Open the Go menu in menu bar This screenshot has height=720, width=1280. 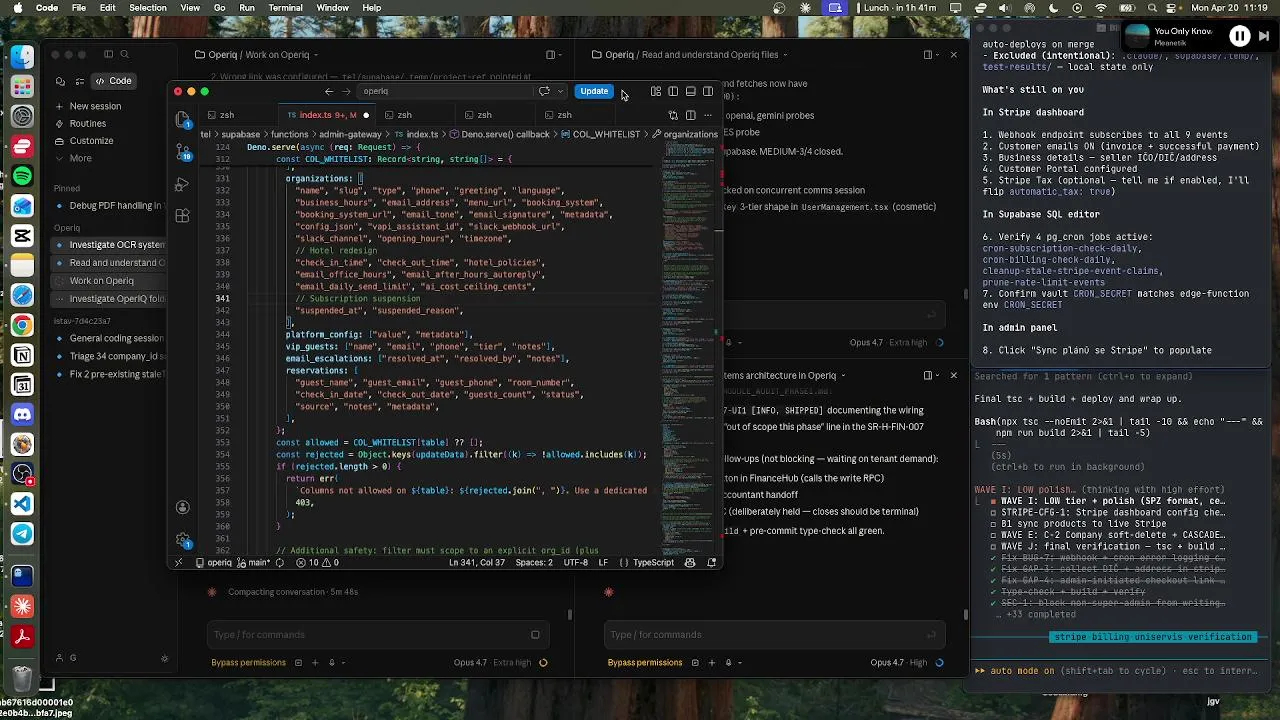pos(220,8)
